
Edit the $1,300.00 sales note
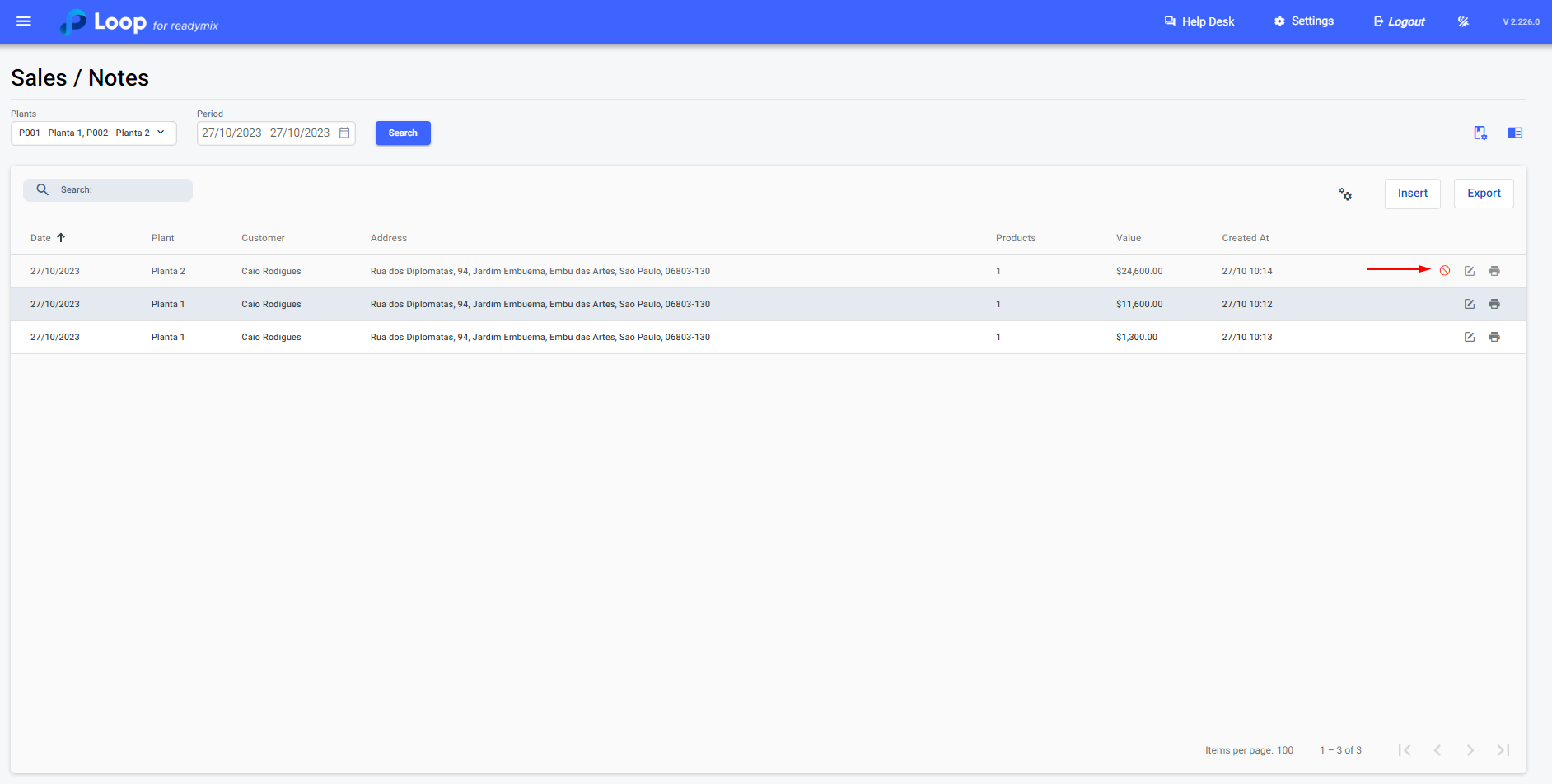(1469, 337)
